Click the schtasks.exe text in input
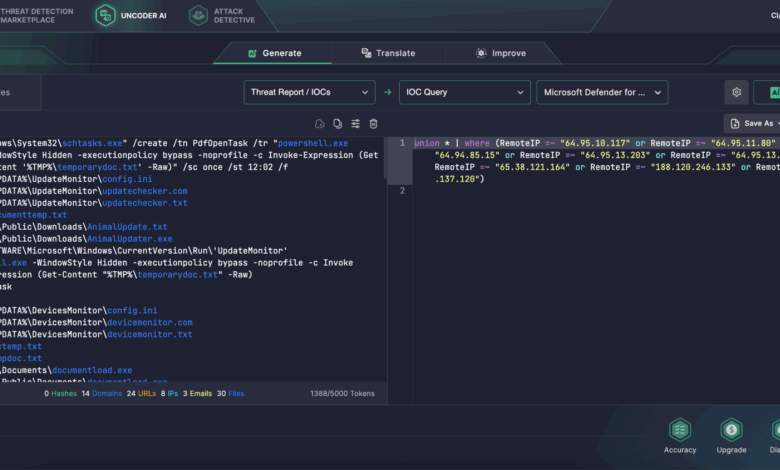Screen dimensions: 780x470 point(92,143)
